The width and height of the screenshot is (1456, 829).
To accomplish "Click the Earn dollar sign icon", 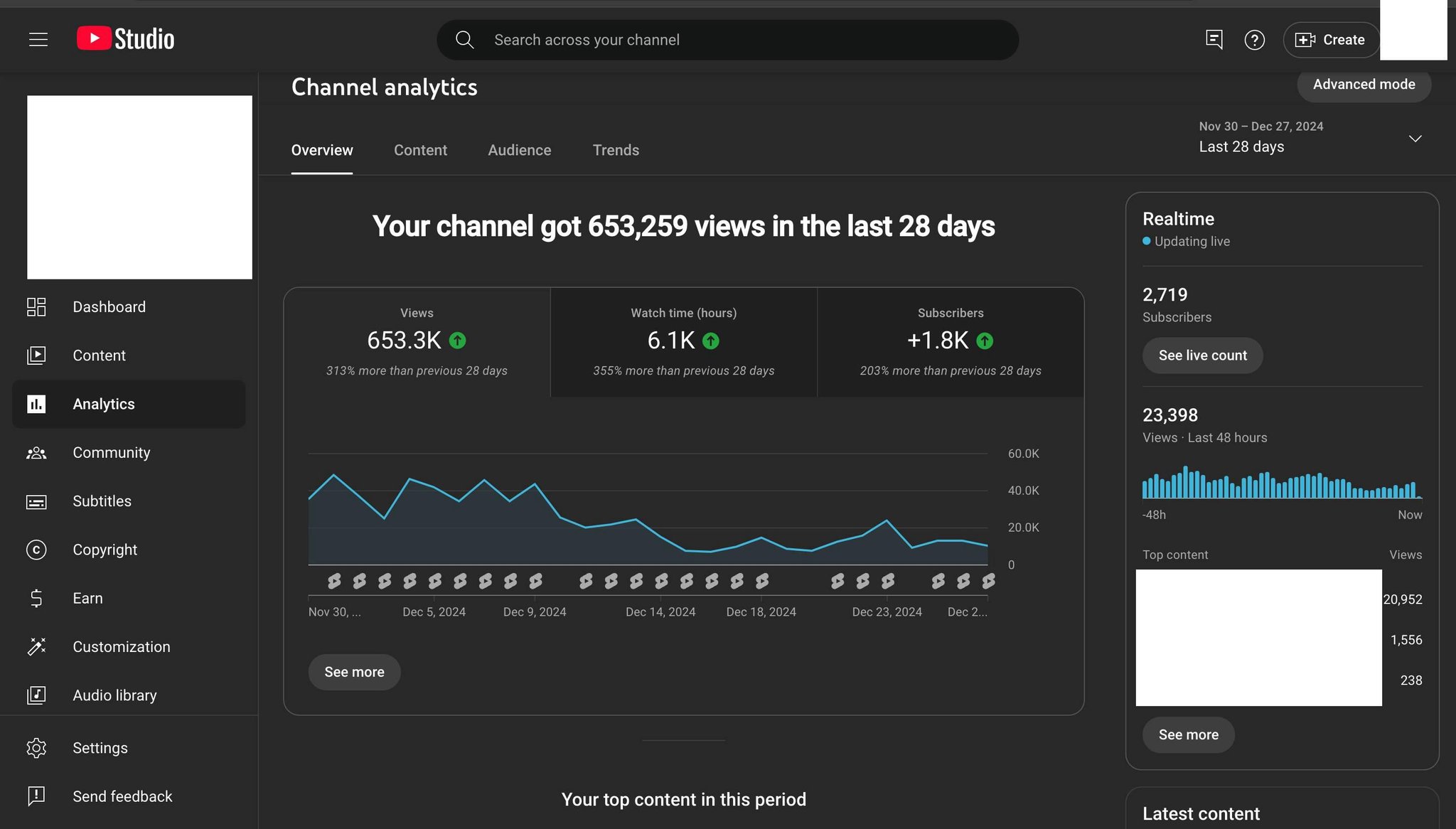I will click(x=36, y=599).
